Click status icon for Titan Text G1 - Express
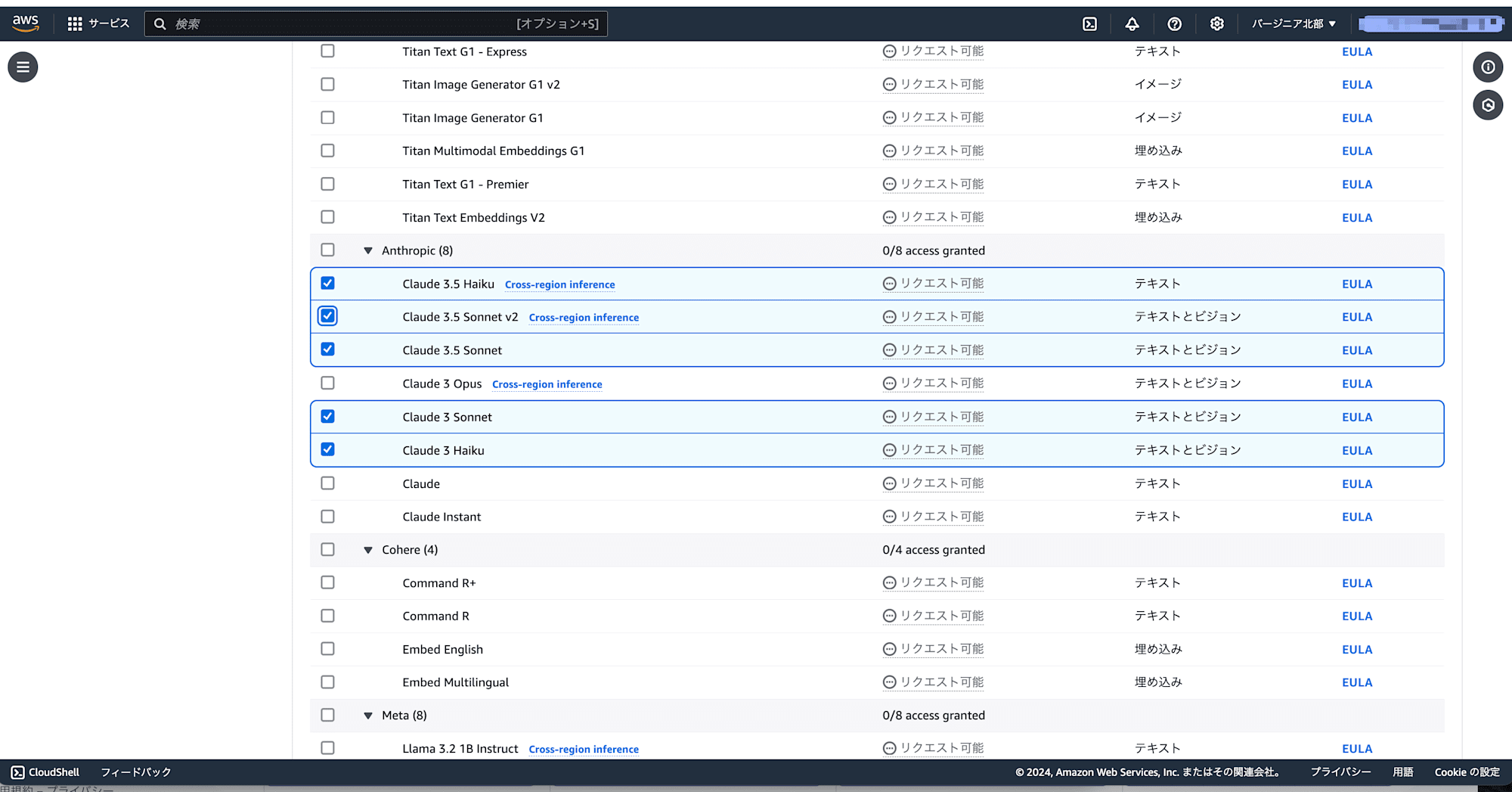Viewport: 1512px width, 792px height. coord(890,51)
